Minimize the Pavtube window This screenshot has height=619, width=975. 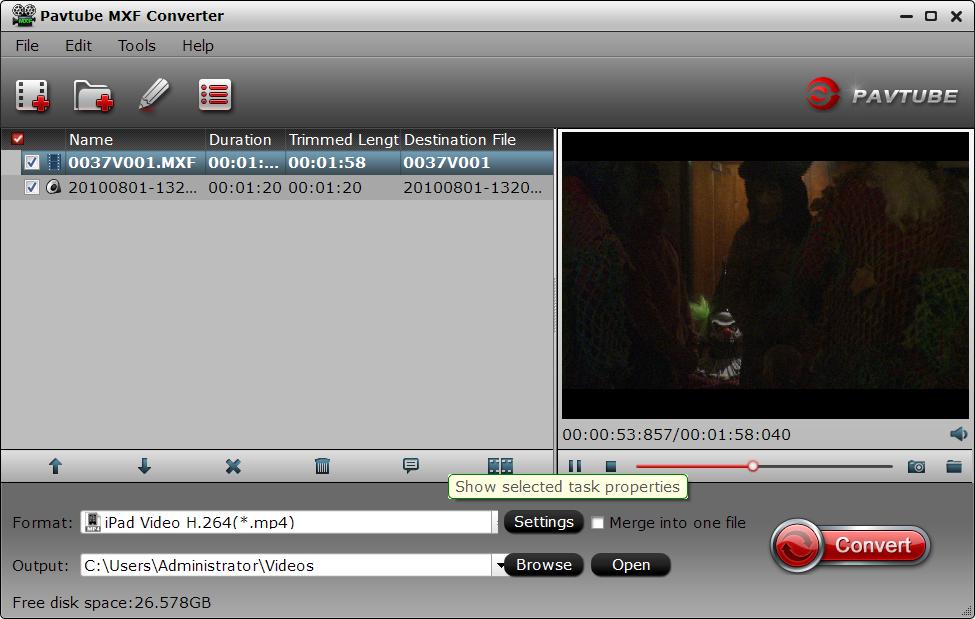click(907, 16)
